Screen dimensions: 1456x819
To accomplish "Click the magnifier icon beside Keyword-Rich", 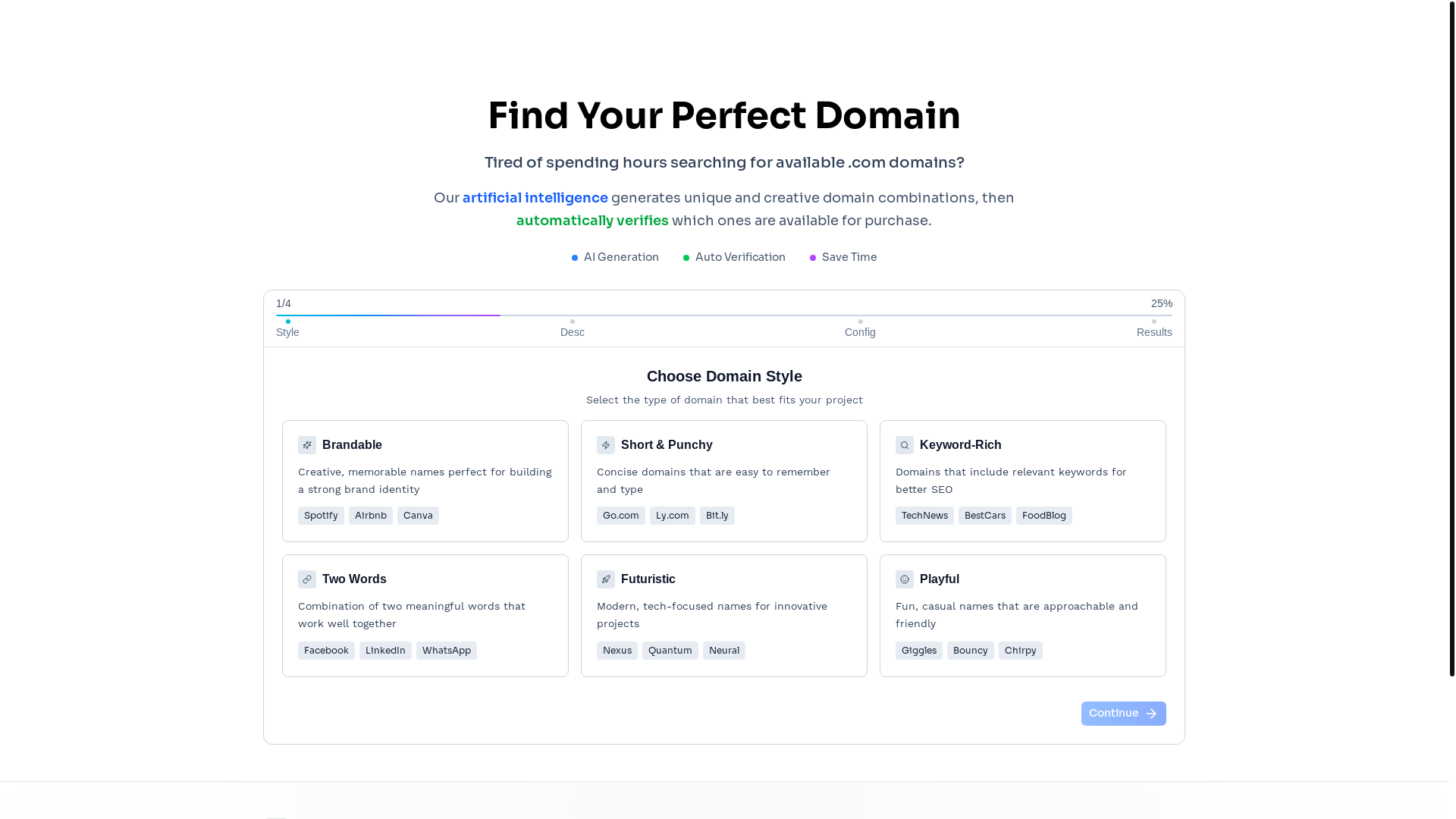I will pos(905,445).
